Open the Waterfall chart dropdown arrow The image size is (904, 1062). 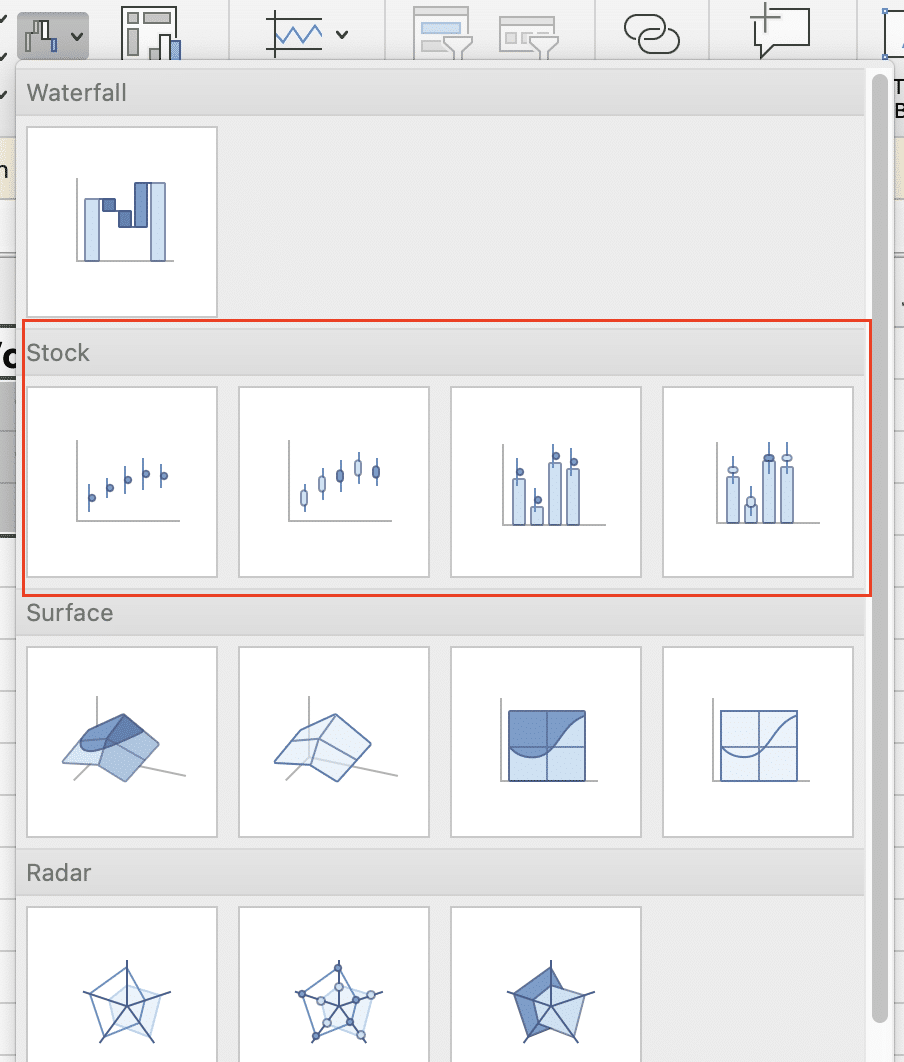tap(77, 36)
